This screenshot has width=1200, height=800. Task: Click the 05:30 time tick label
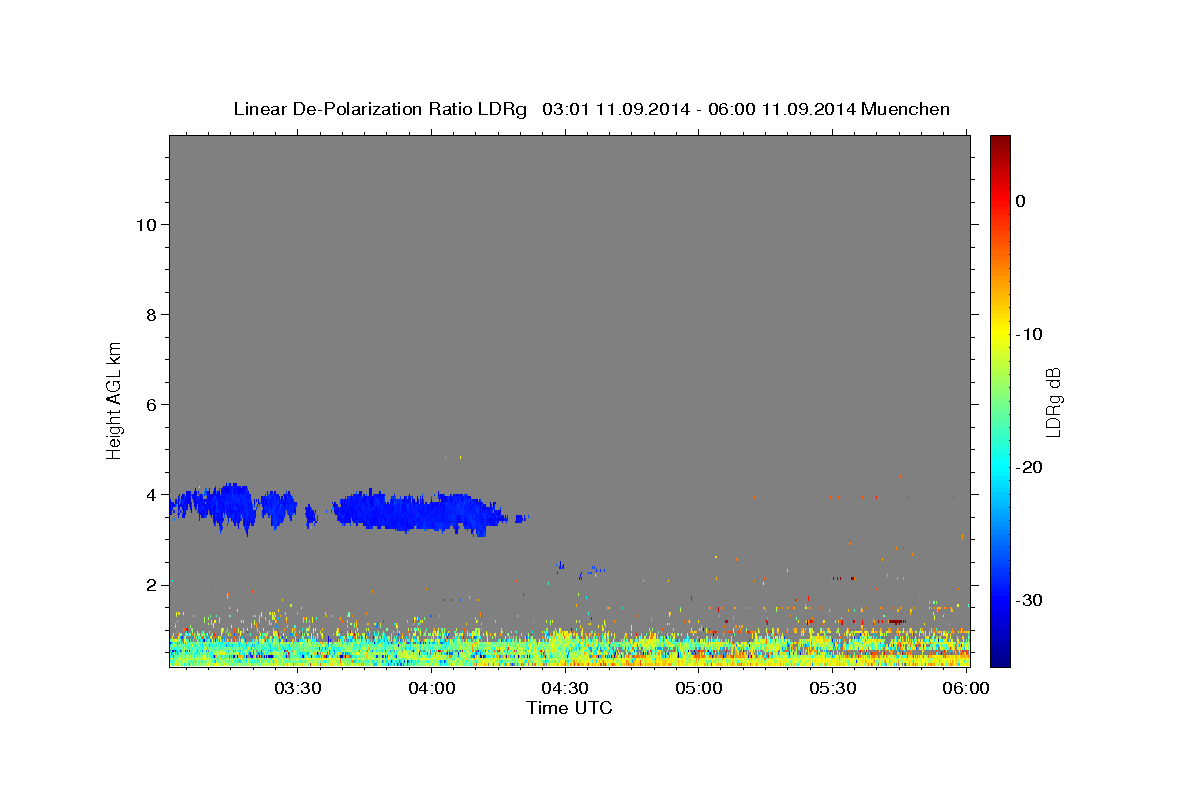tap(833, 688)
